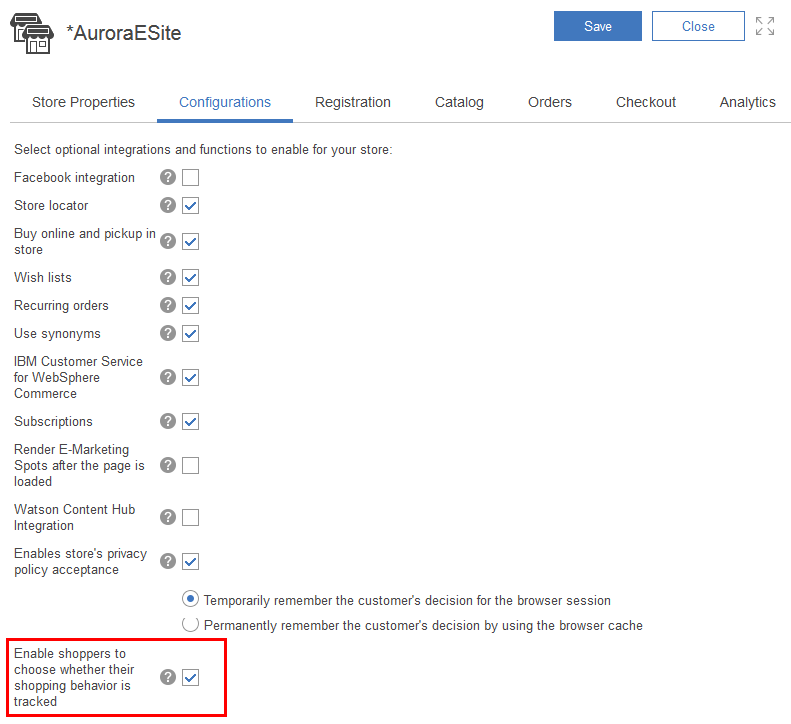Screen dimensions: 791x724
Task: Click the *AuroraESite title text
Action: [124, 33]
